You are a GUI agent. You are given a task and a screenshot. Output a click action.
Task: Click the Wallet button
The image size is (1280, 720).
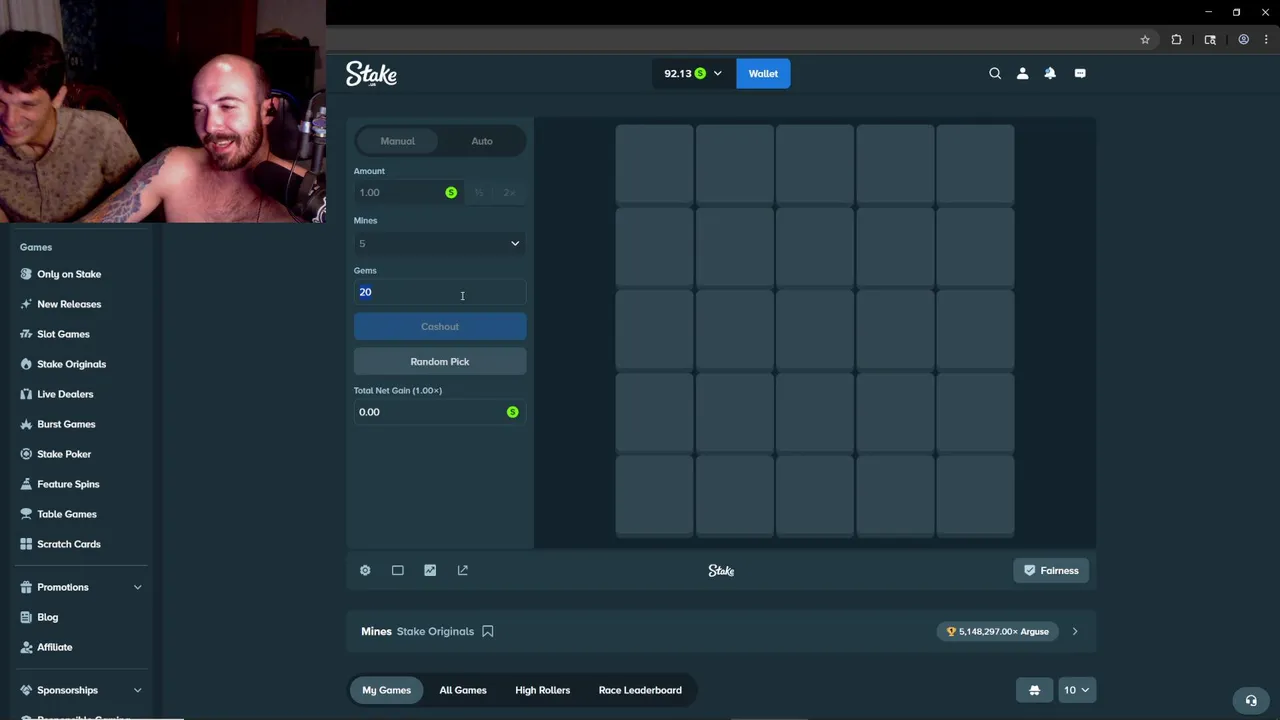pyautogui.click(x=763, y=73)
